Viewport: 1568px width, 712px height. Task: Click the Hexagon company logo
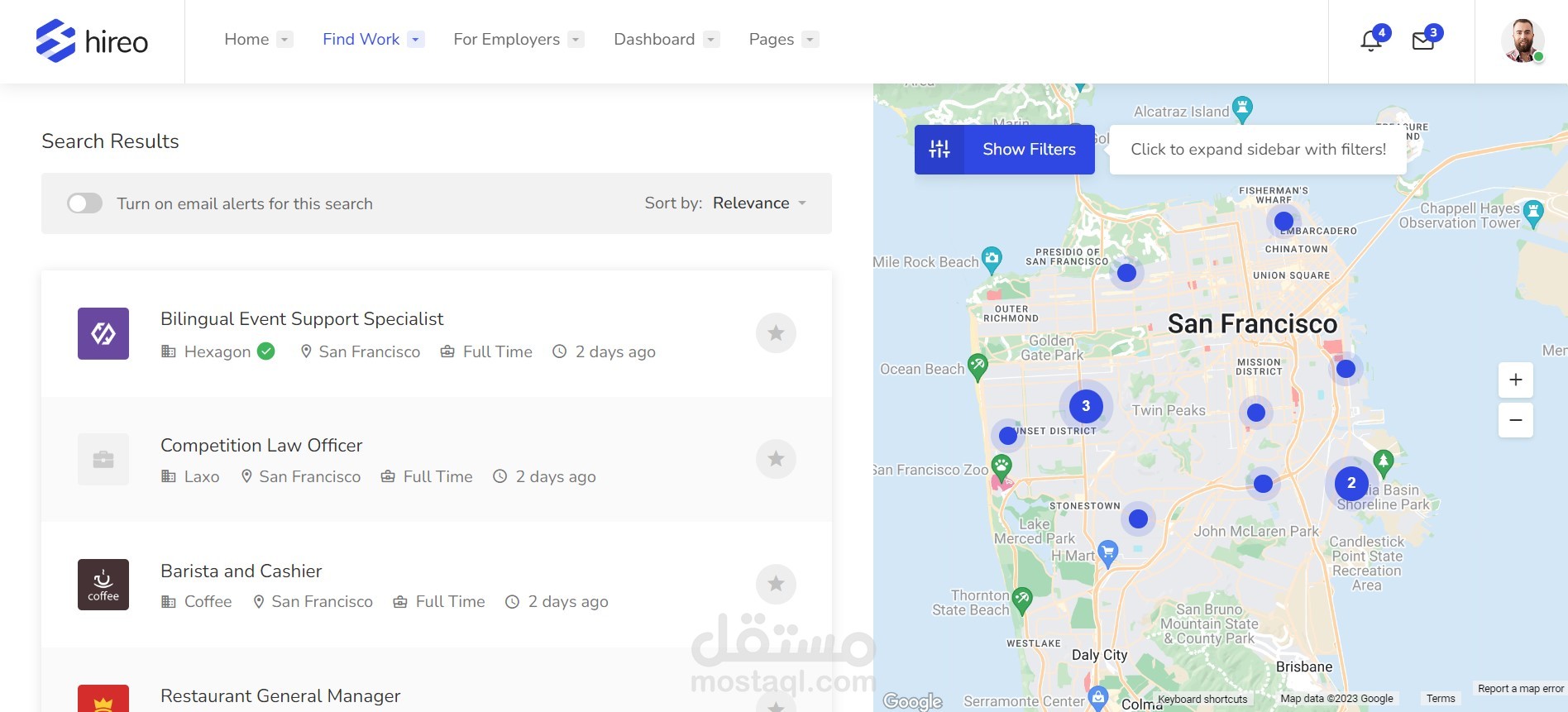[x=103, y=333]
